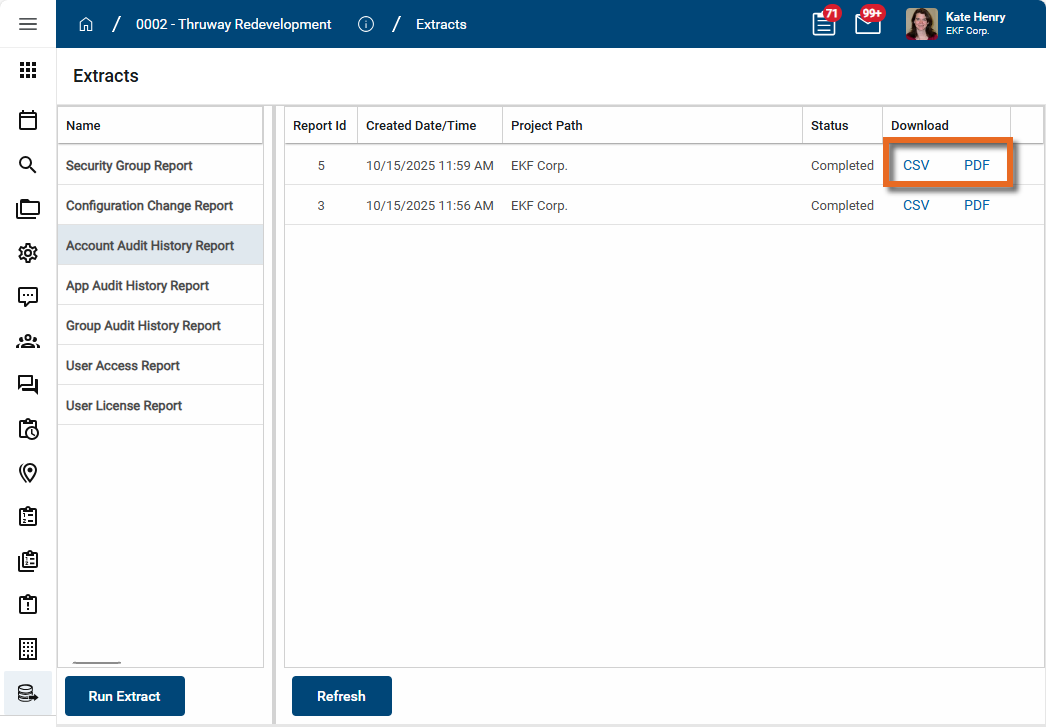Image resolution: width=1046 pixels, height=727 pixels.
Task: Download PDF for report Id 3
Action: (976, 206)
